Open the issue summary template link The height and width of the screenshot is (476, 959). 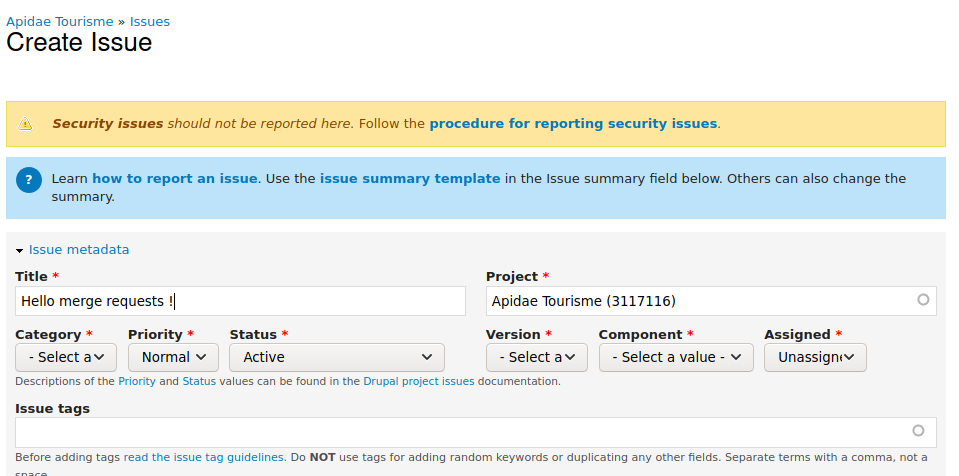[410, 179]
